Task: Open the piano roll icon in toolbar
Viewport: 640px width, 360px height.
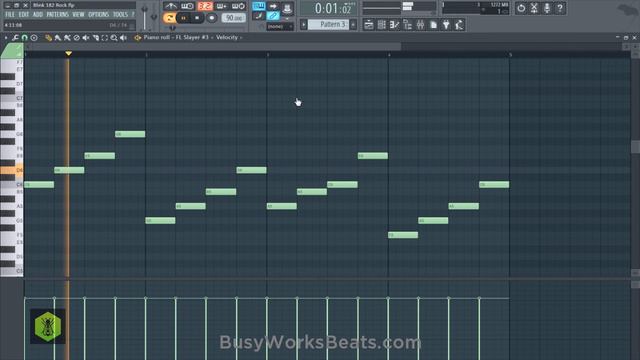Action: coord(394,25)
